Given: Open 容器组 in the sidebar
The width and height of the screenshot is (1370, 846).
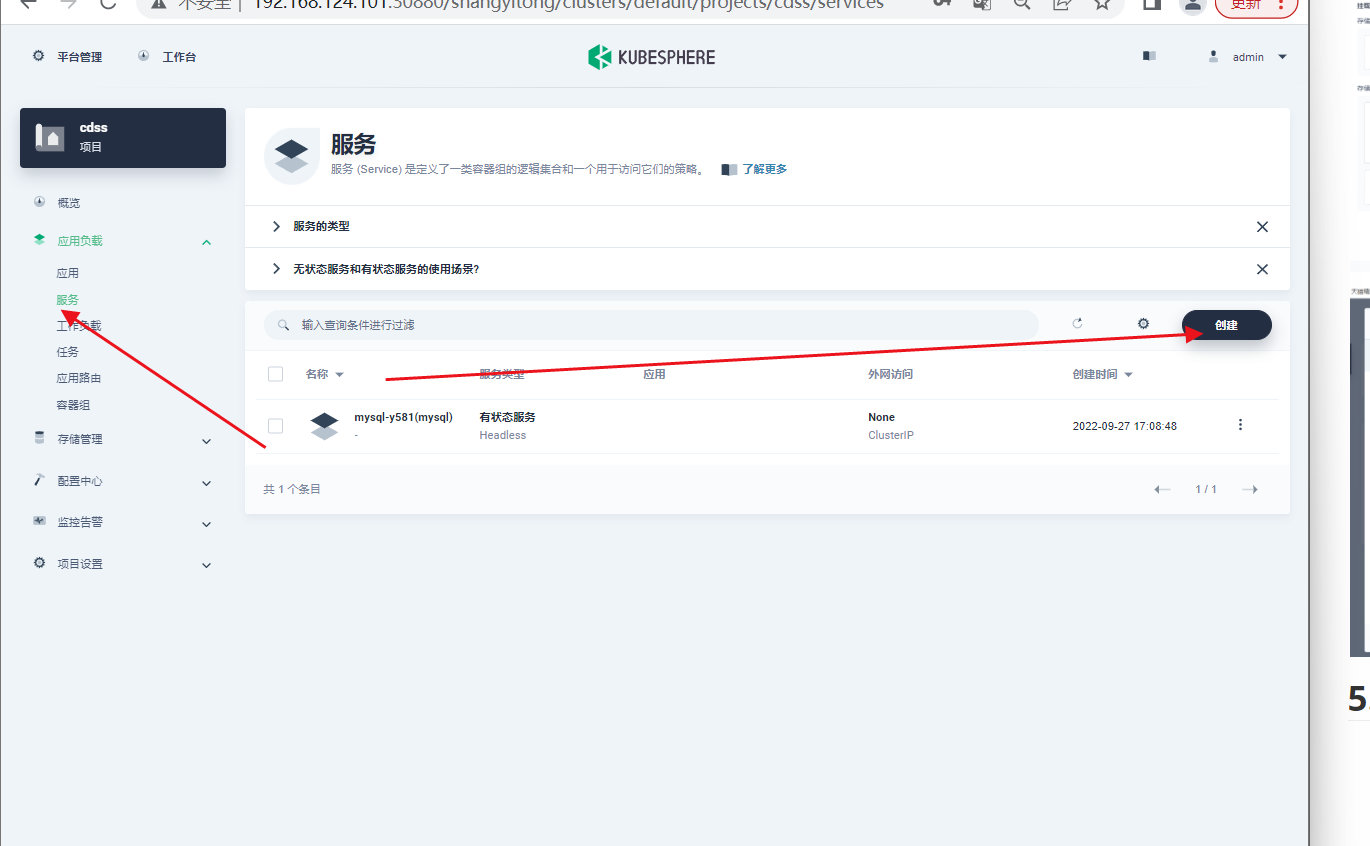Looking at the screenshot, I should click(x=73, y=405).
